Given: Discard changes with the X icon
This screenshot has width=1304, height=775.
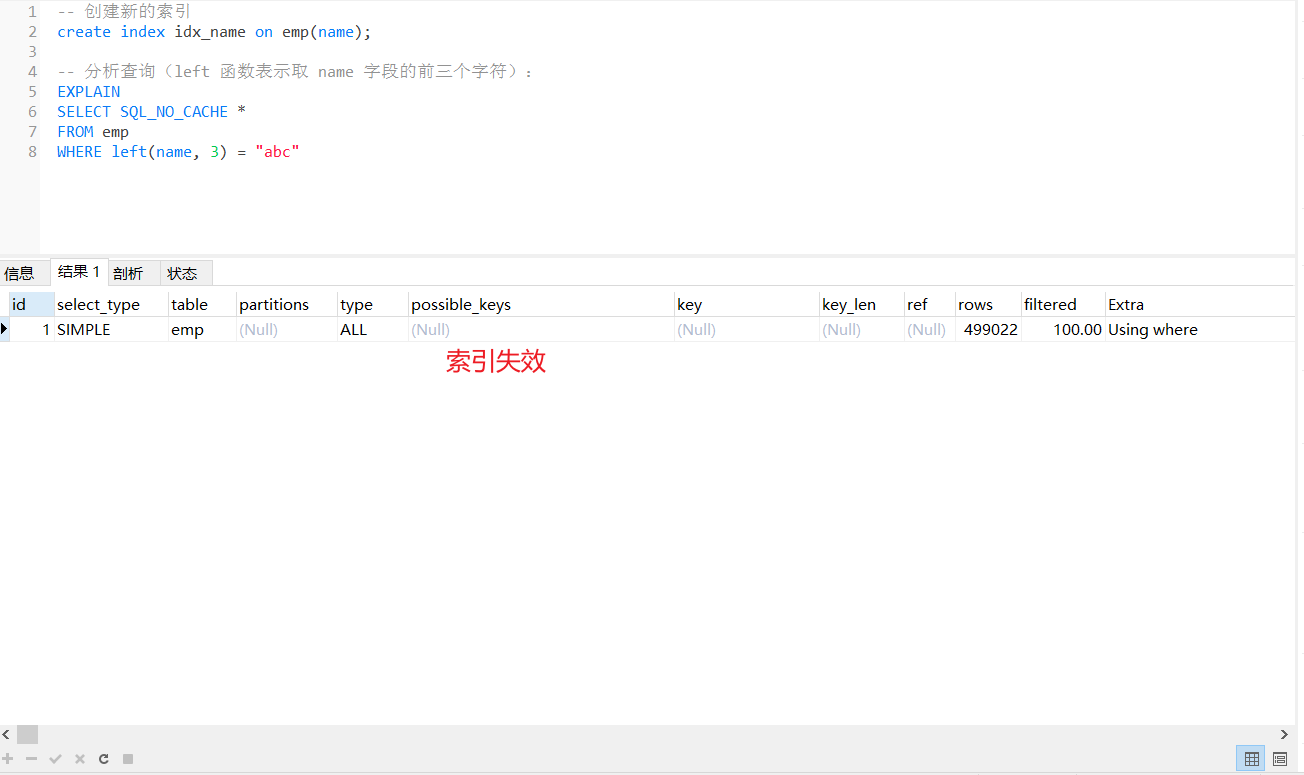Looking at the screenshot, I should click(x=80, y=759).
